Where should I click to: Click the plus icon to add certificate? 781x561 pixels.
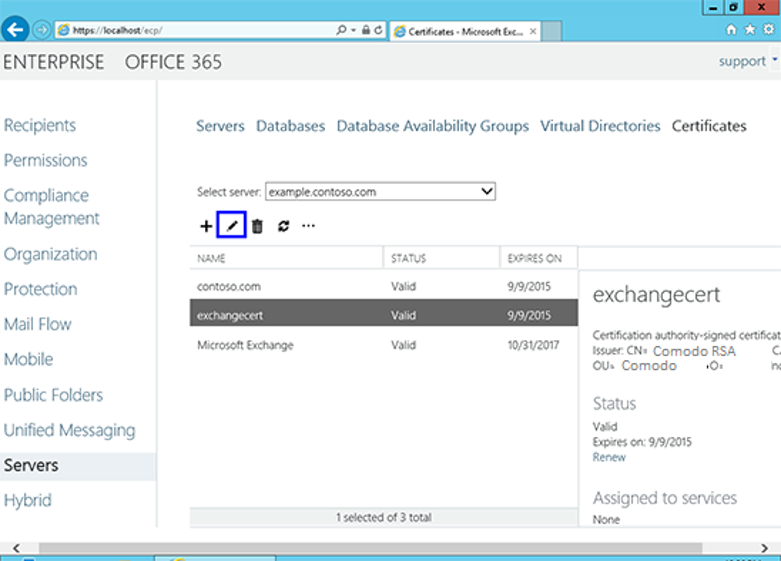(x=206, y=227)
